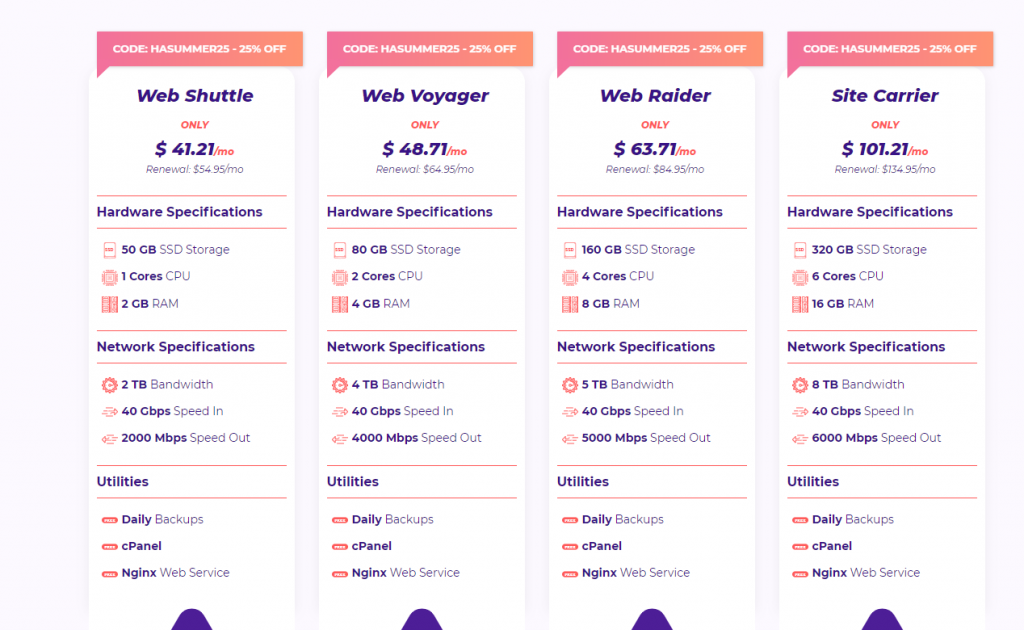Select the Web Raider plan title
1024x630 pixels.
coord(655,95)
